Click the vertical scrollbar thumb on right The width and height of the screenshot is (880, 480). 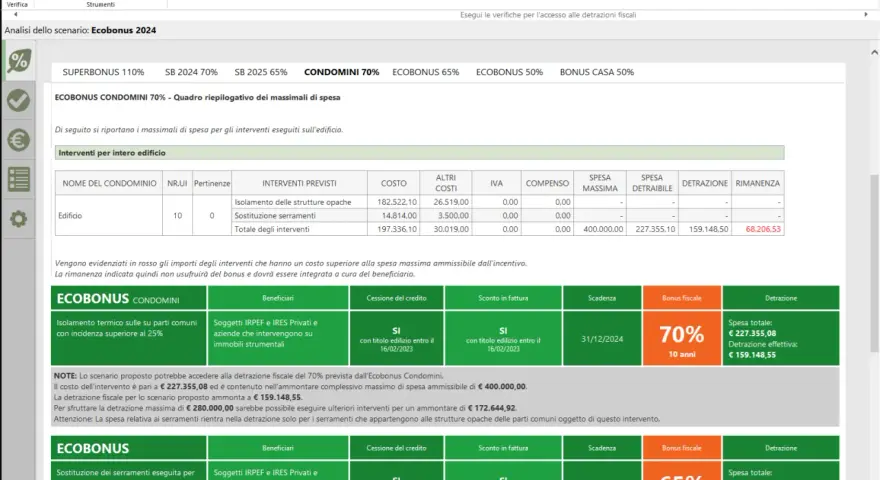click(874, 263)
